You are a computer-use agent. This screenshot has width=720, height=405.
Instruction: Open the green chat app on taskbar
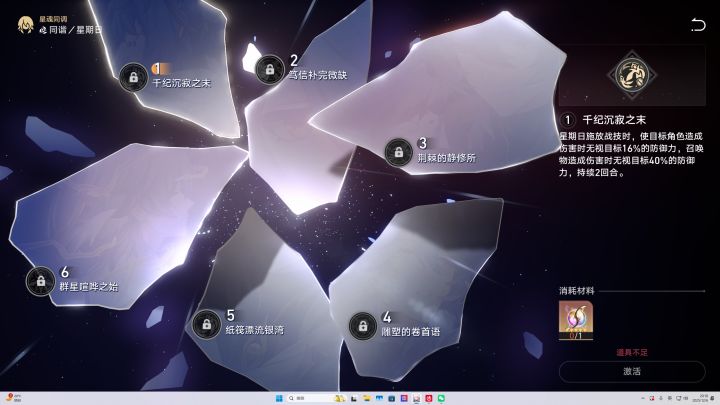tap(441, 398)
